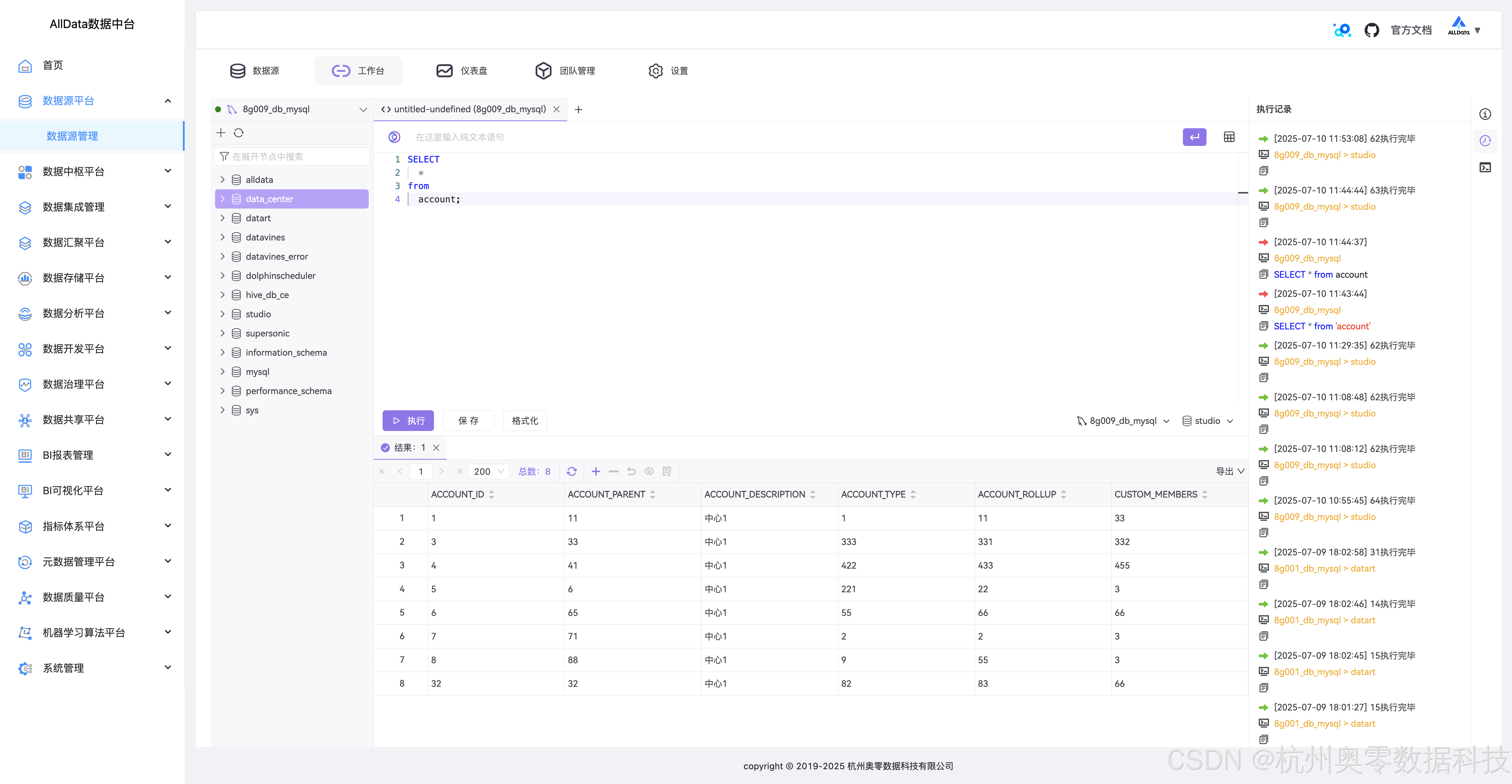Expand the datart database node
Screen dimensions: 1512x784
tap(222, 218)
